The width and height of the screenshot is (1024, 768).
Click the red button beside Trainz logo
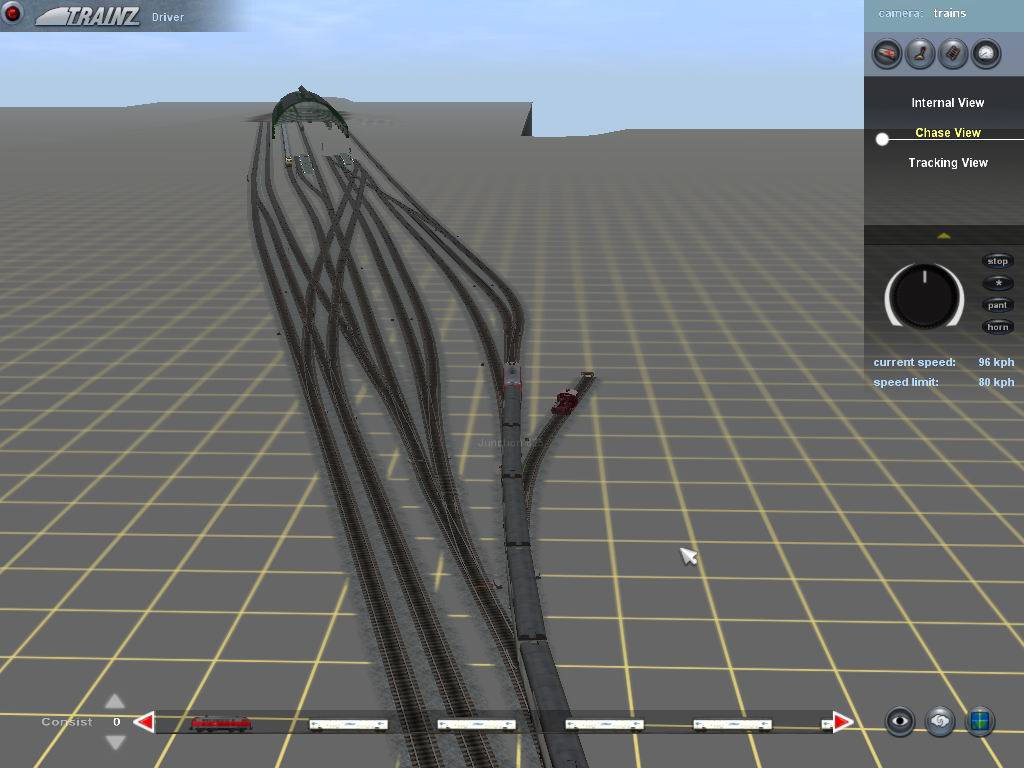(x=13, y=14)
